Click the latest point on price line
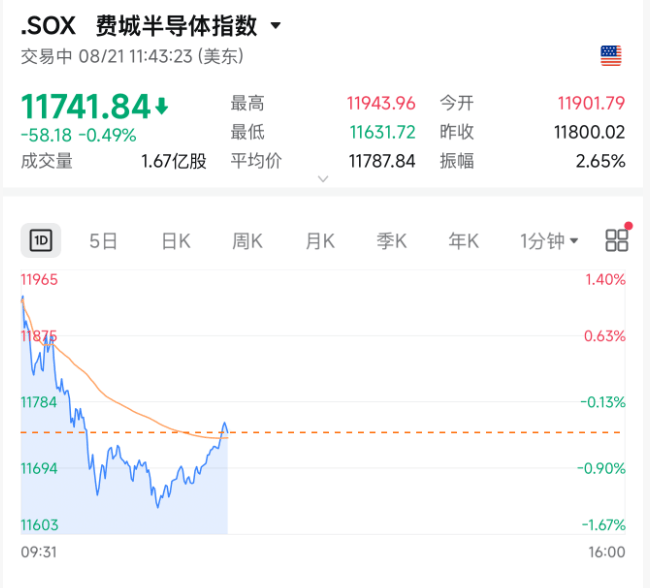The image size is (650, 588). tap(227, 433)
